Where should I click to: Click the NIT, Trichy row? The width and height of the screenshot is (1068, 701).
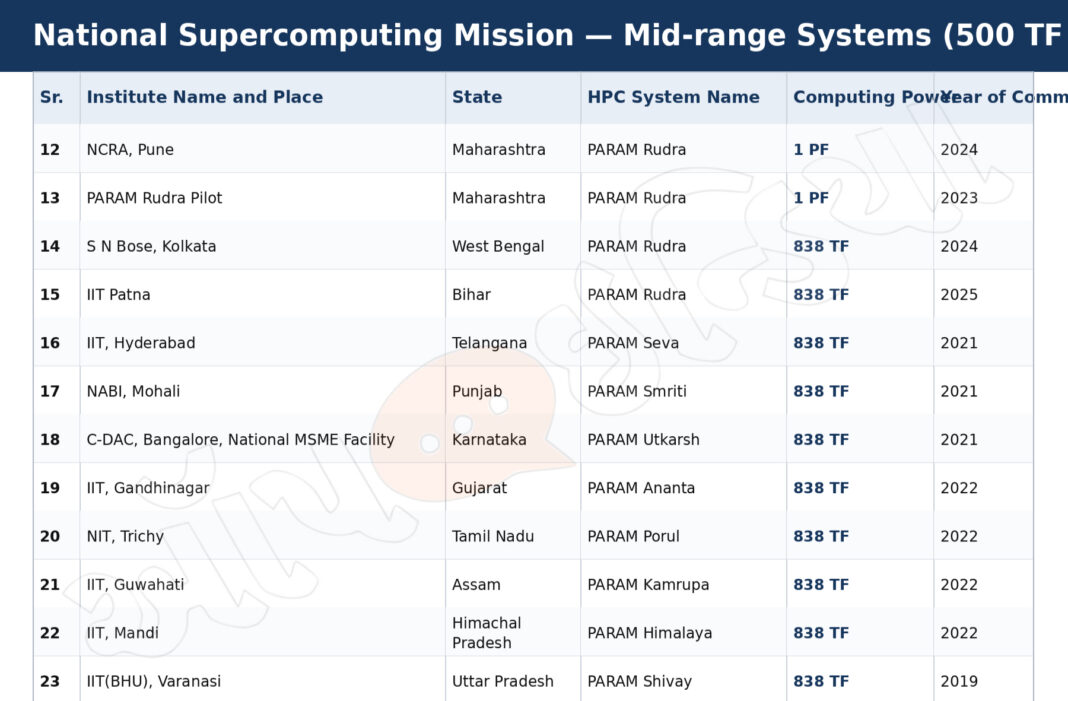[533, 536]
